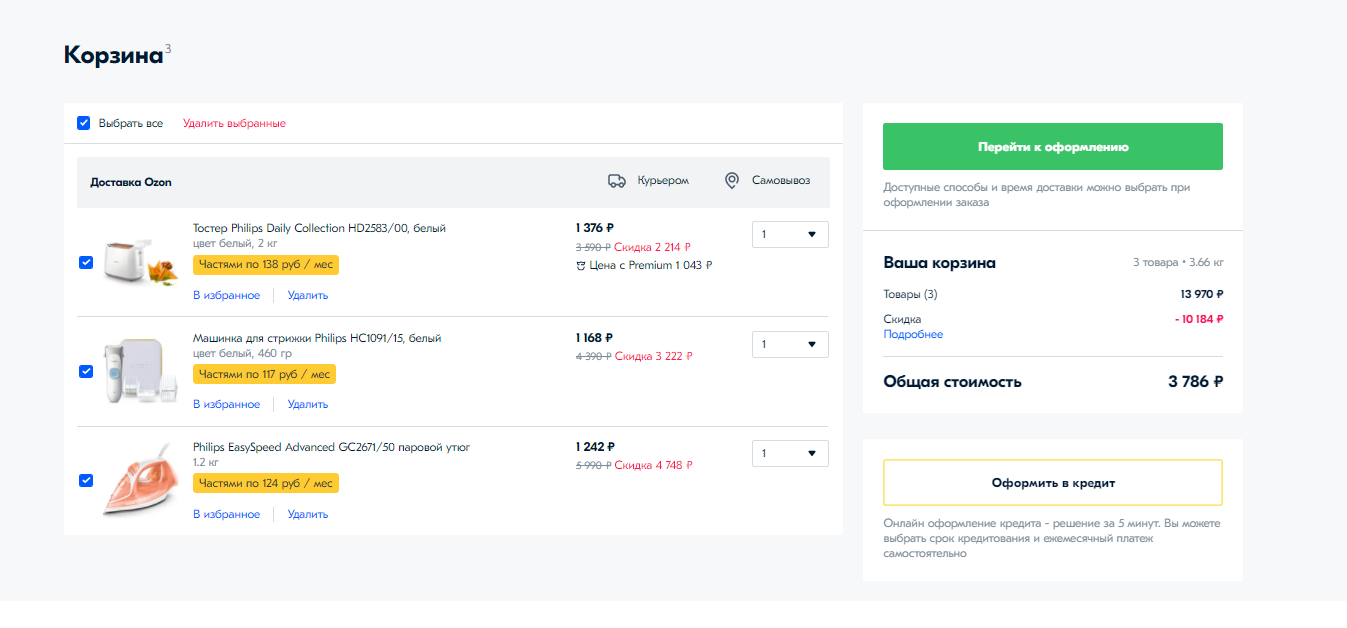This screenshot has width=1347, height=628.
Task: Click the goods total "13 970 ₽"
Action: (1202, 294)
